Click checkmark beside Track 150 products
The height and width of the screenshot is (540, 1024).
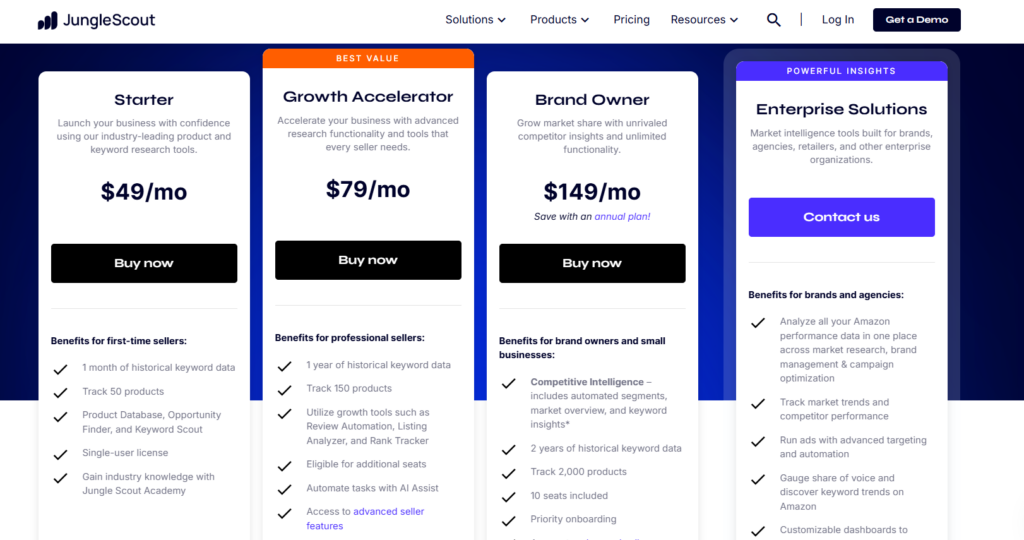point(285,389)
